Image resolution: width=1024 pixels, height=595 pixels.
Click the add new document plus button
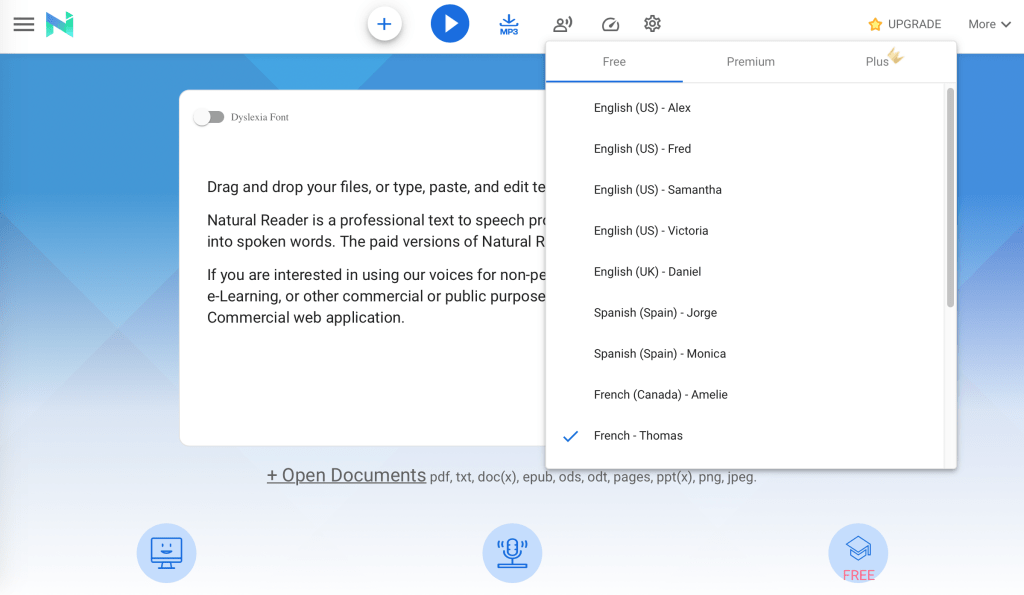pos(384,24)
